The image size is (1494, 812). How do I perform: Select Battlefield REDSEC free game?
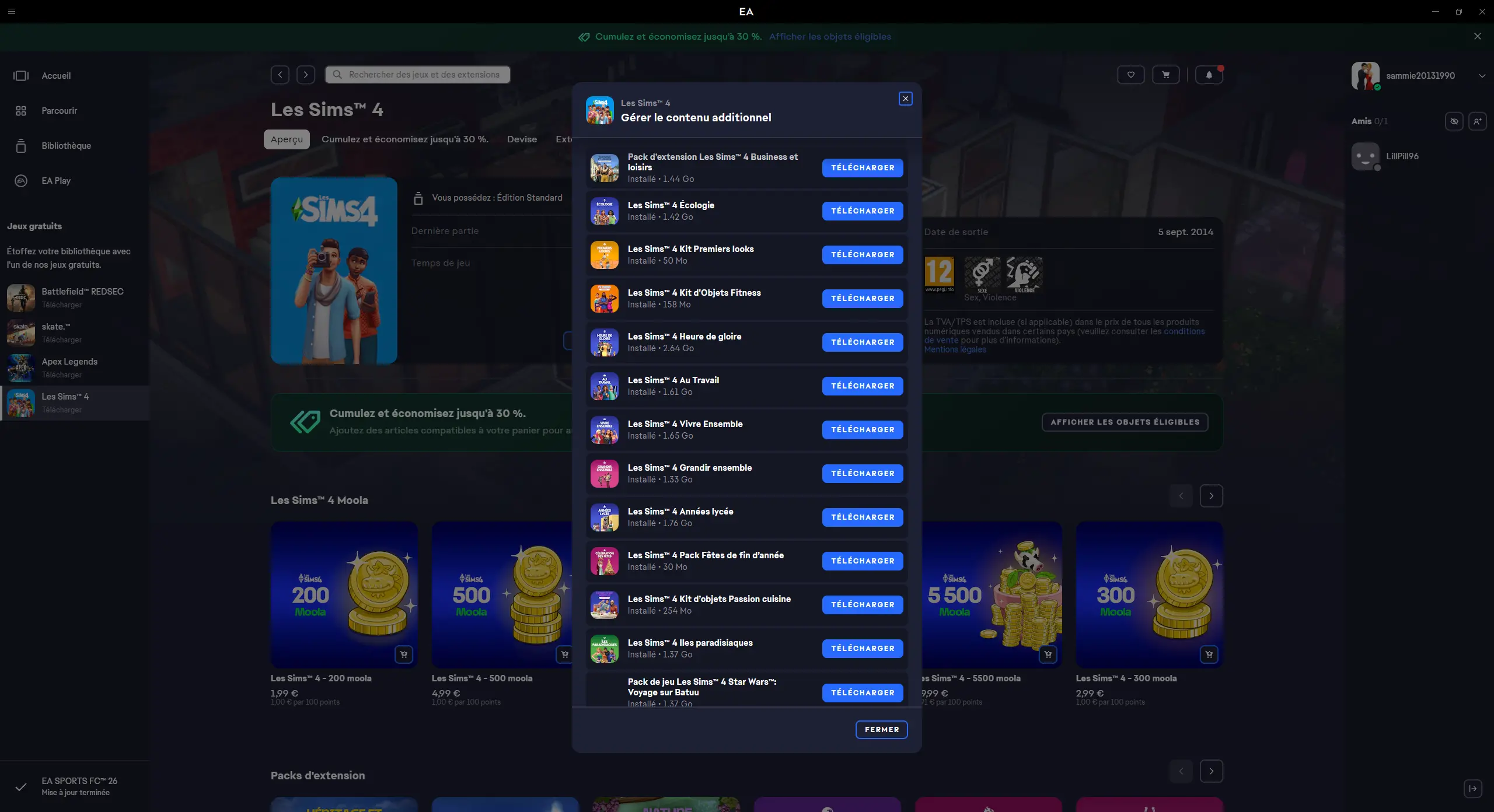point(75,297)
